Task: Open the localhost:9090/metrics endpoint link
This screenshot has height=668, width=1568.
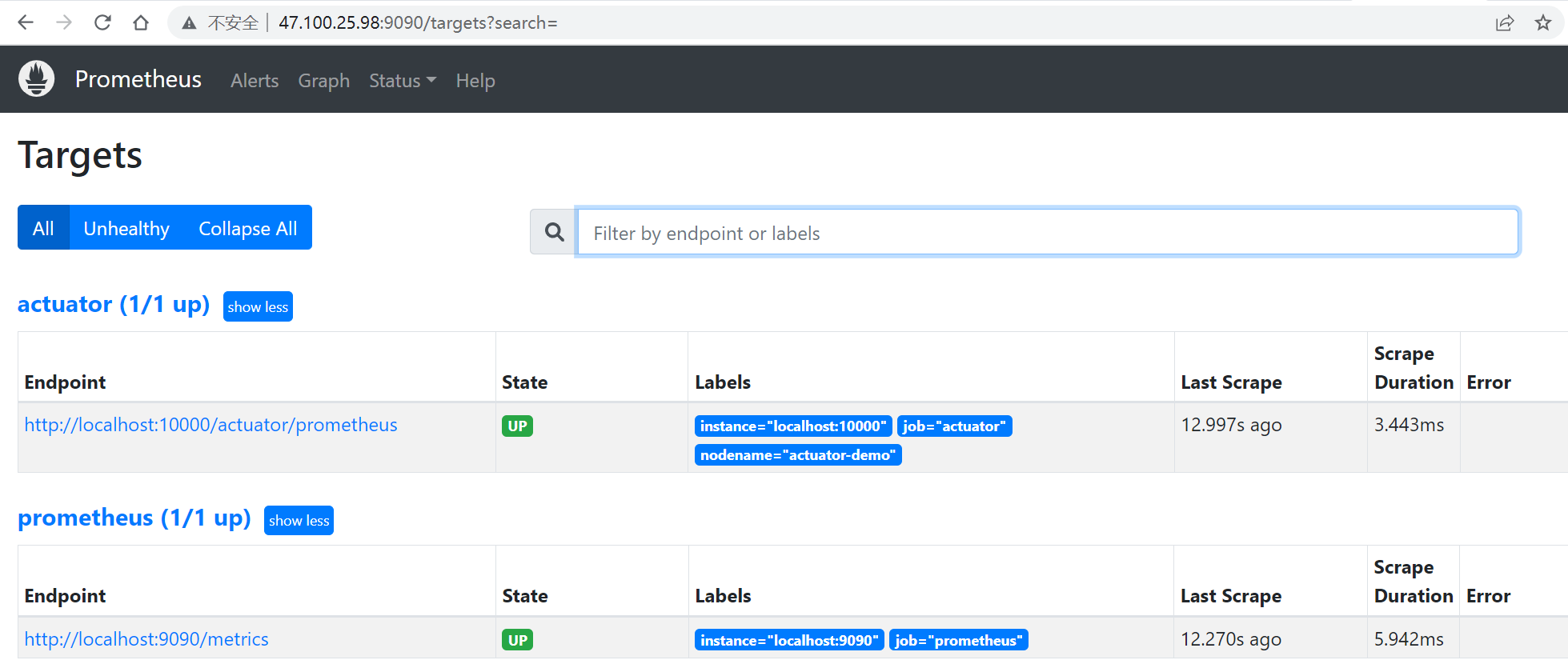Action: tap(146, 639)
